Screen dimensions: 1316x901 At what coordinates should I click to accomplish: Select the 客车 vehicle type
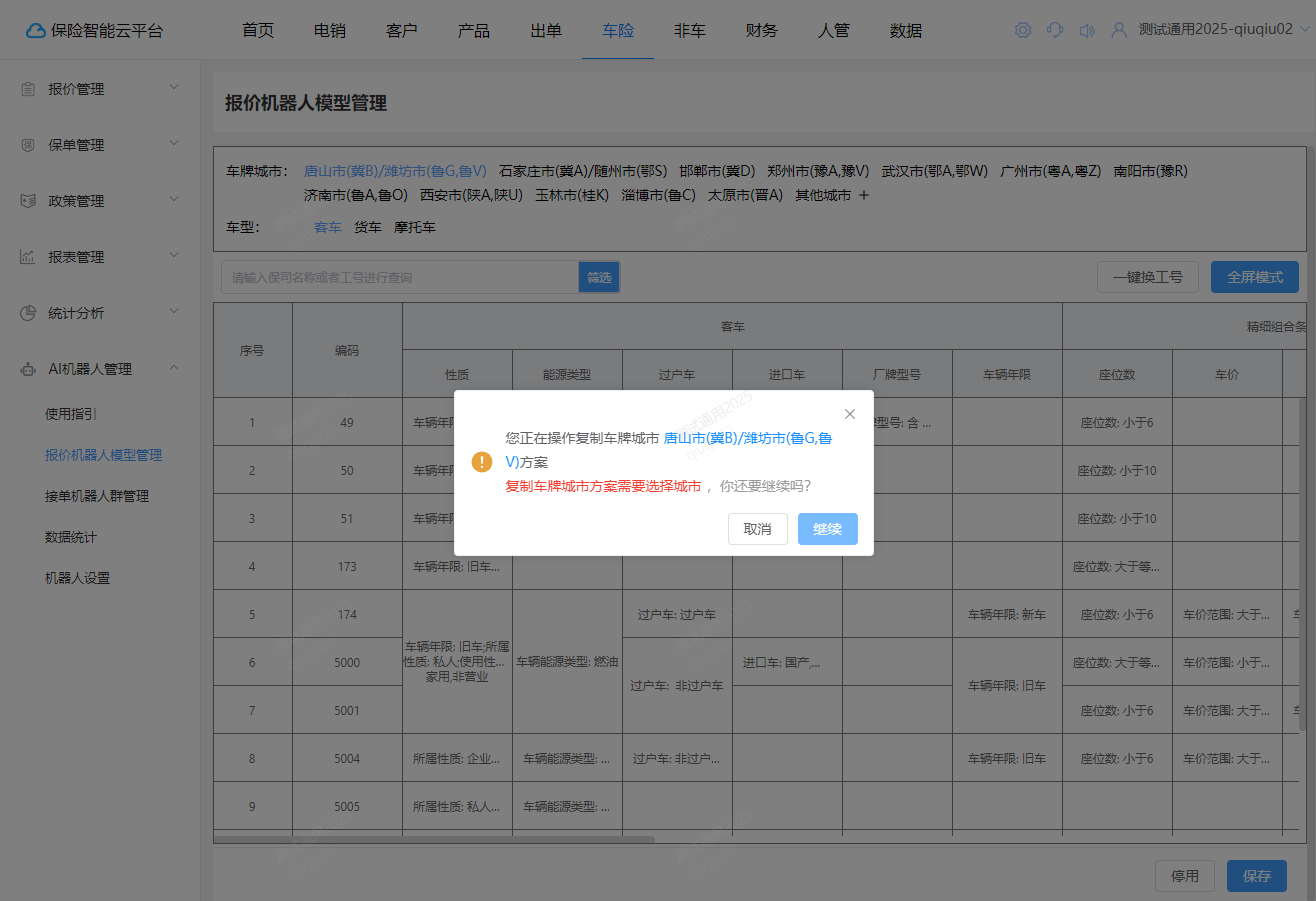point(328,227)
